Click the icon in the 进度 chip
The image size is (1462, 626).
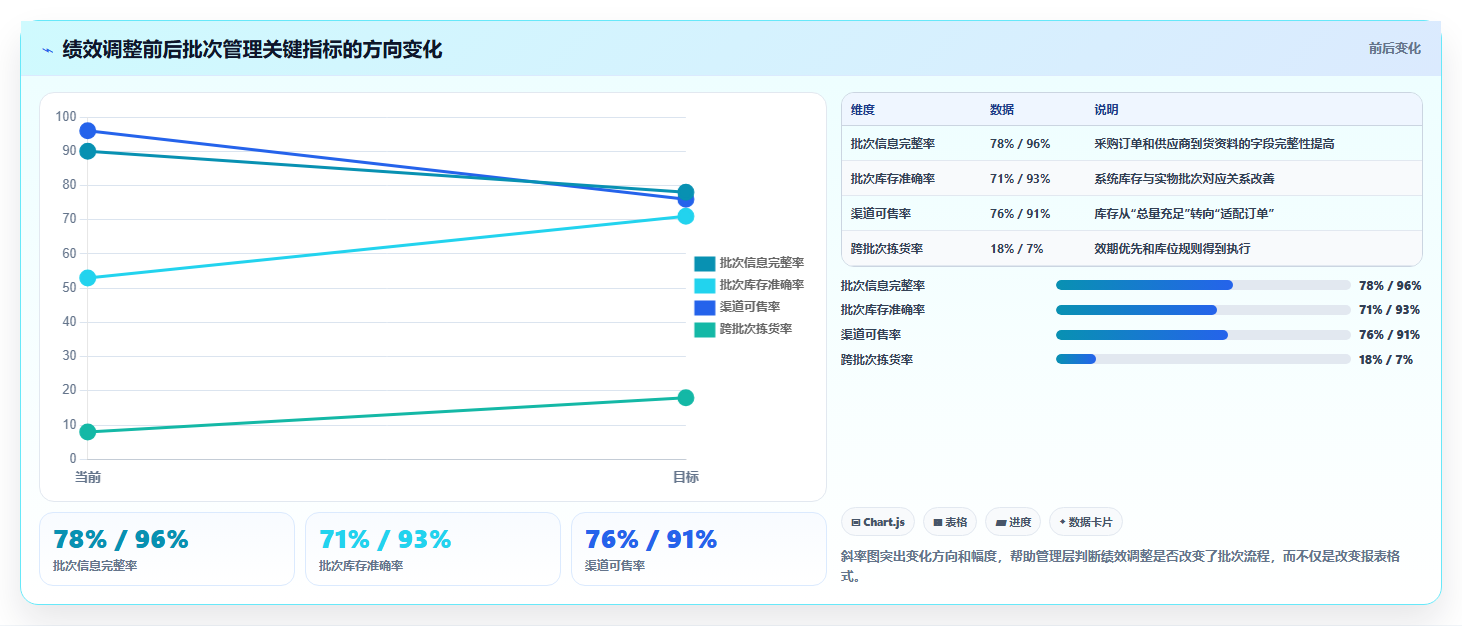[x=1001, y=522]
